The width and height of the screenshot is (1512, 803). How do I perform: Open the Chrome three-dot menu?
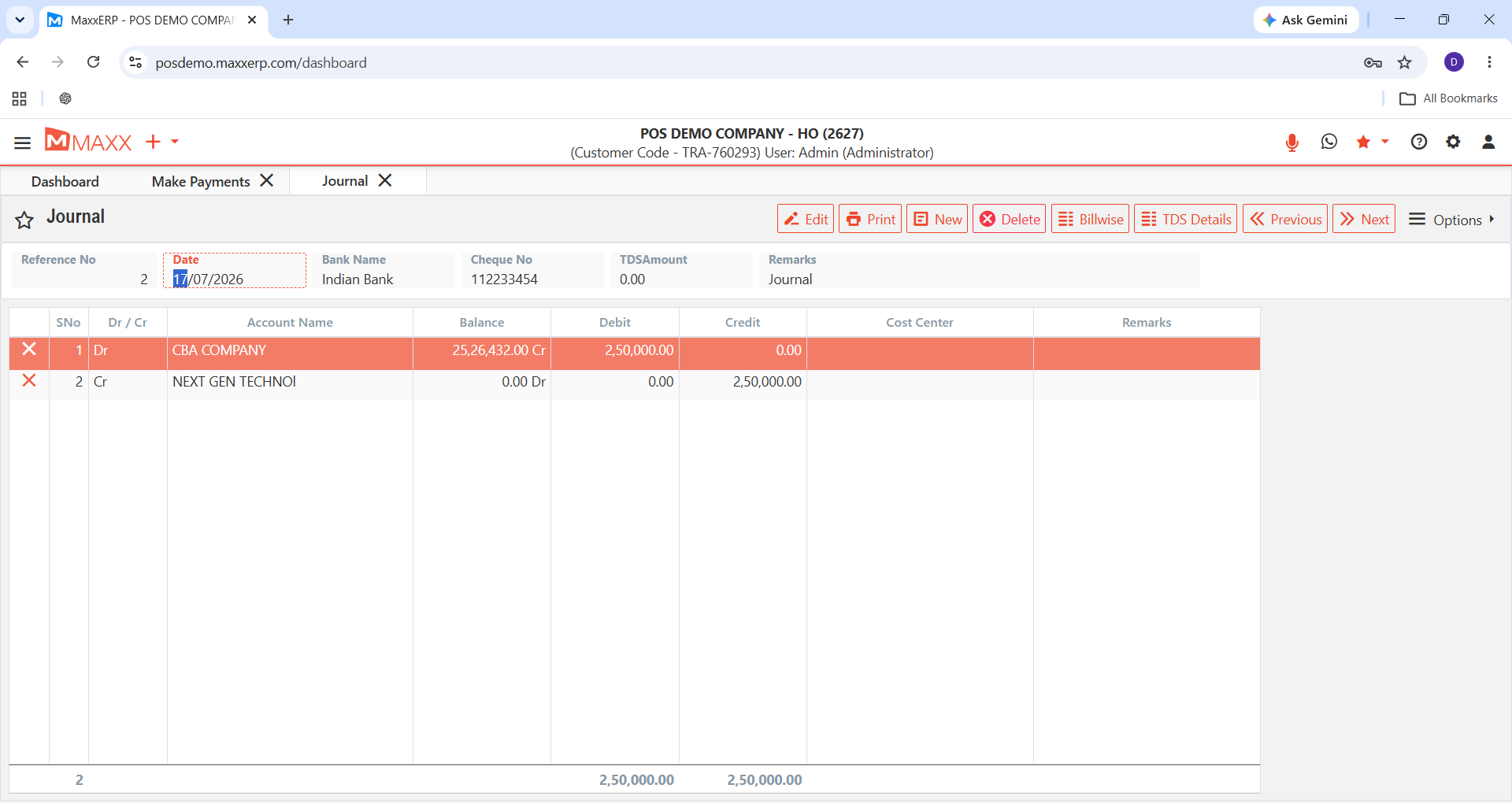click(1489, 62)
